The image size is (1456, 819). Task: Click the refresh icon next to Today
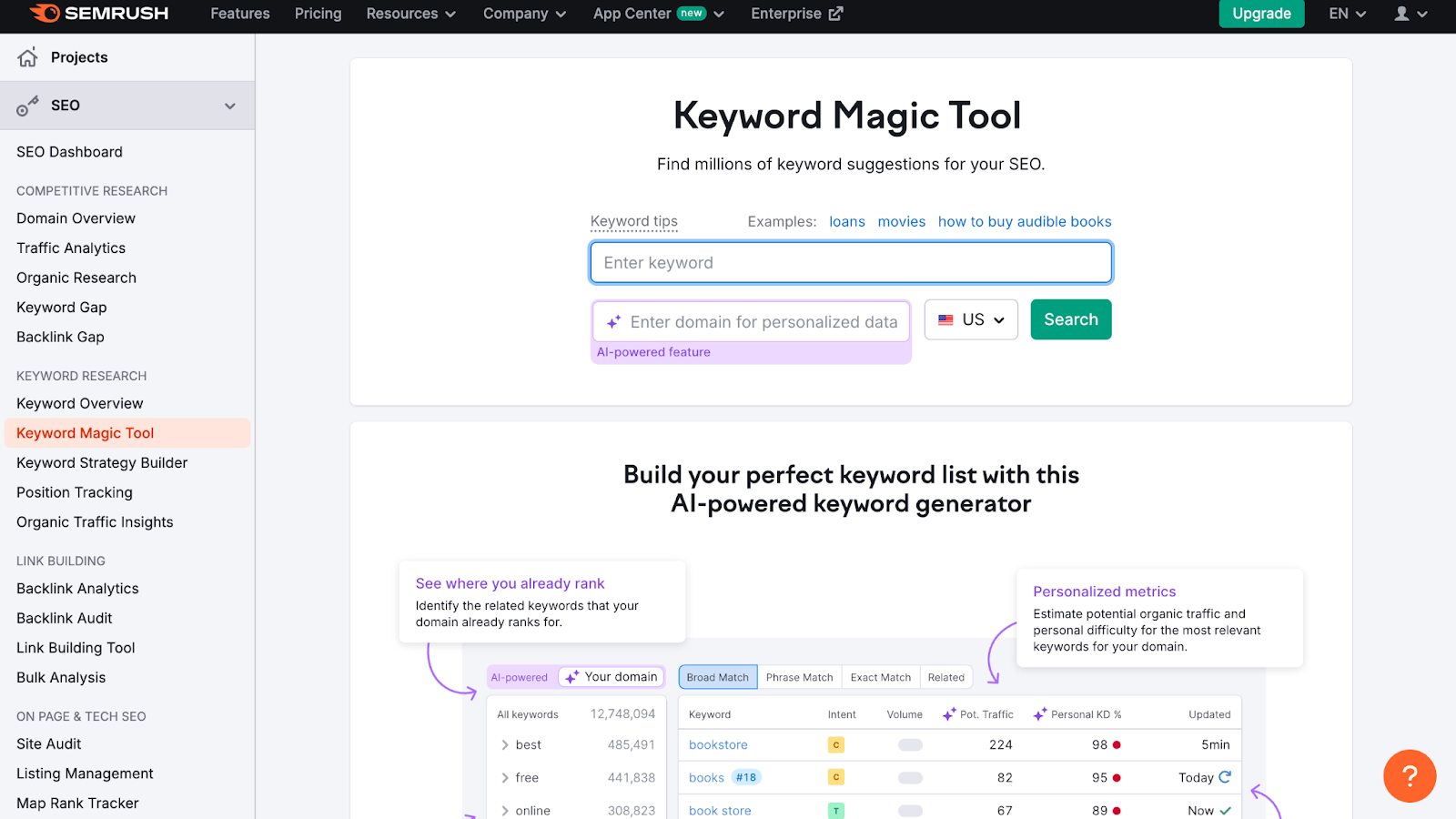tap(1225, 777)
